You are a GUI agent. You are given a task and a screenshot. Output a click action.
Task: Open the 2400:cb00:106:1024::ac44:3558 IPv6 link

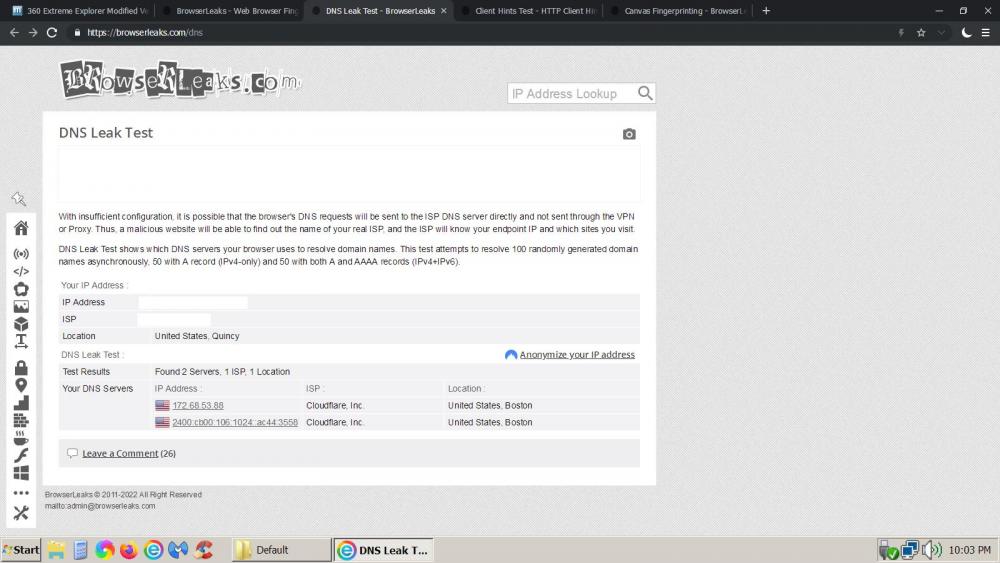(x=235, y=422)
